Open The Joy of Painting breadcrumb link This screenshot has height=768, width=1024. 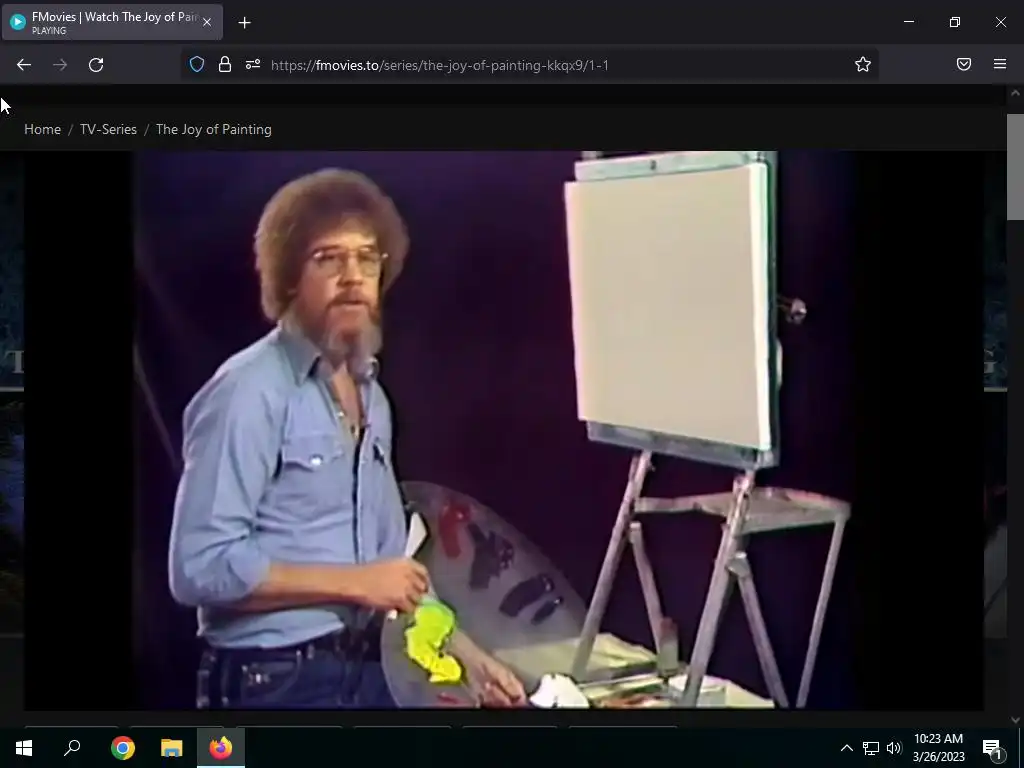point(214,129)
